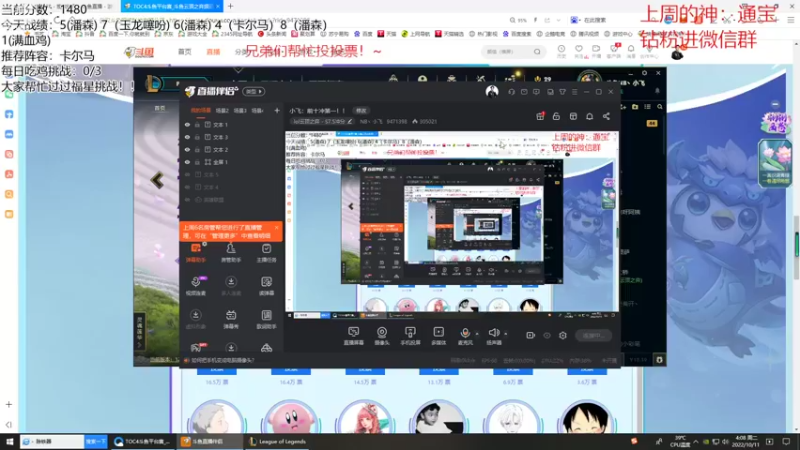
Task: Open the LoL client notification bell
Action: [657, 91]
